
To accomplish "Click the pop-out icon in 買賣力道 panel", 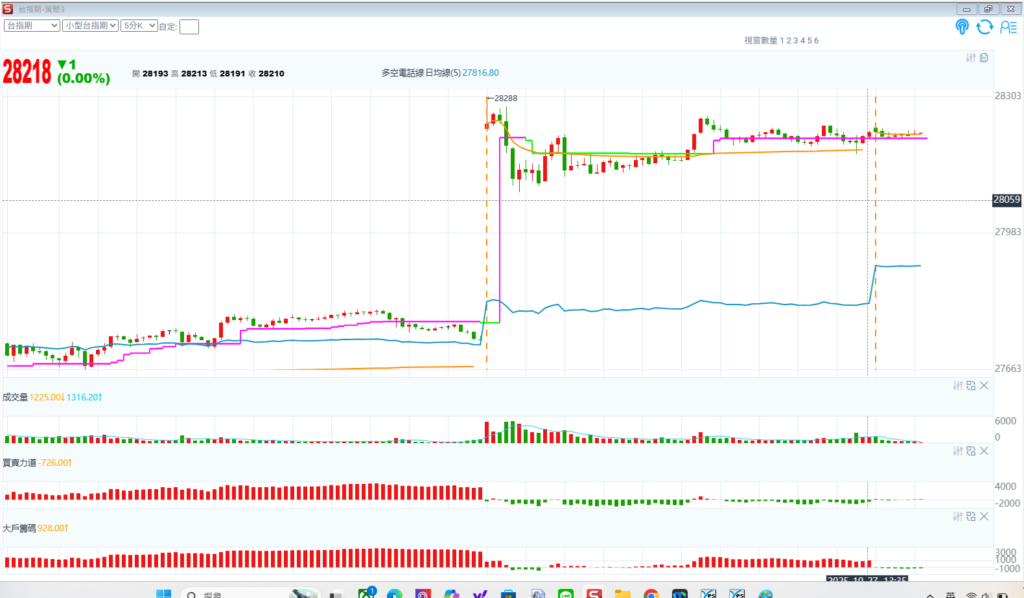I will [x=970, y=451].
